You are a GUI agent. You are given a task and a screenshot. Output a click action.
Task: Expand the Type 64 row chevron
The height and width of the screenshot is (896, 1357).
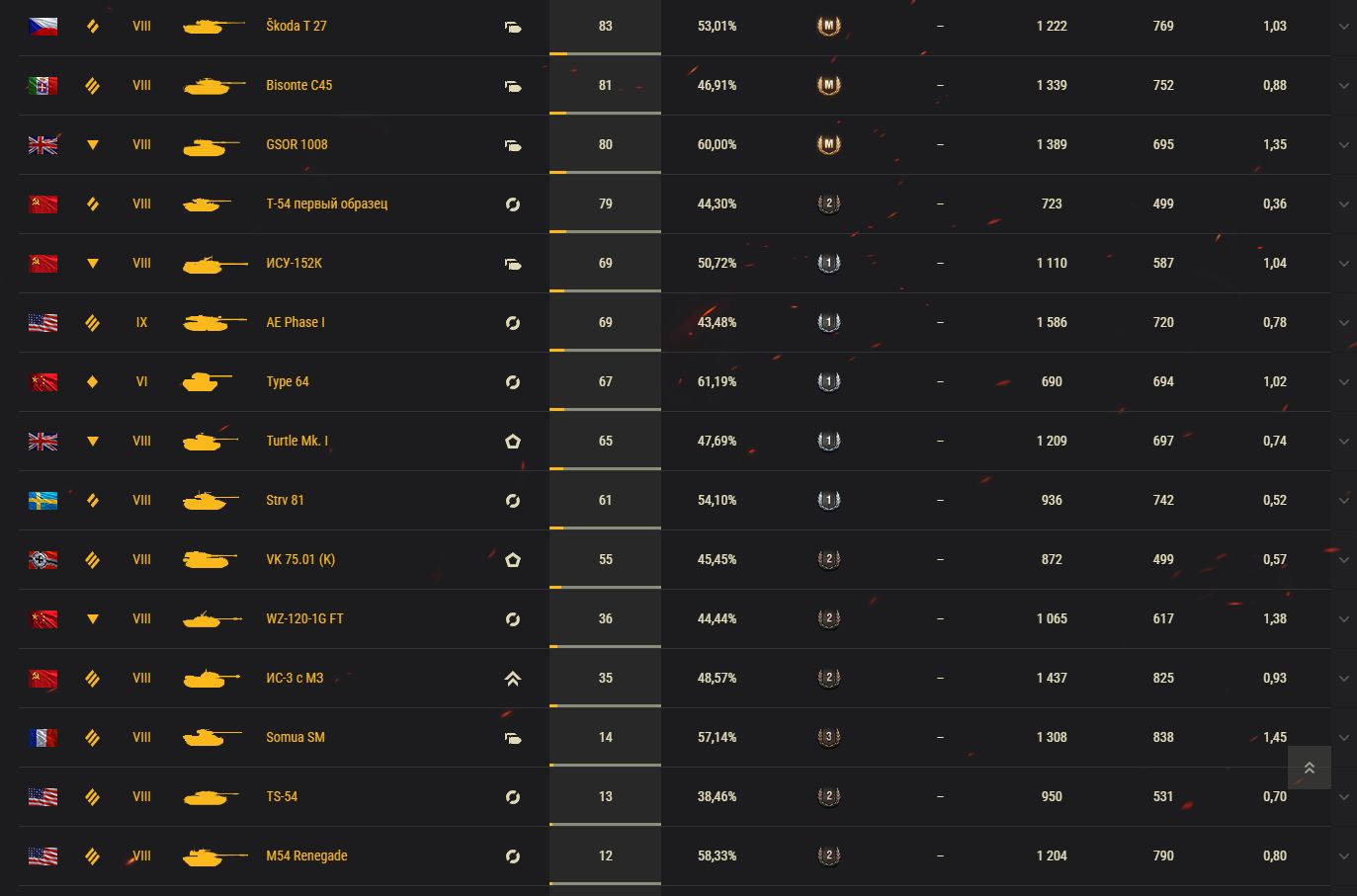click(x=1343, y=382)
